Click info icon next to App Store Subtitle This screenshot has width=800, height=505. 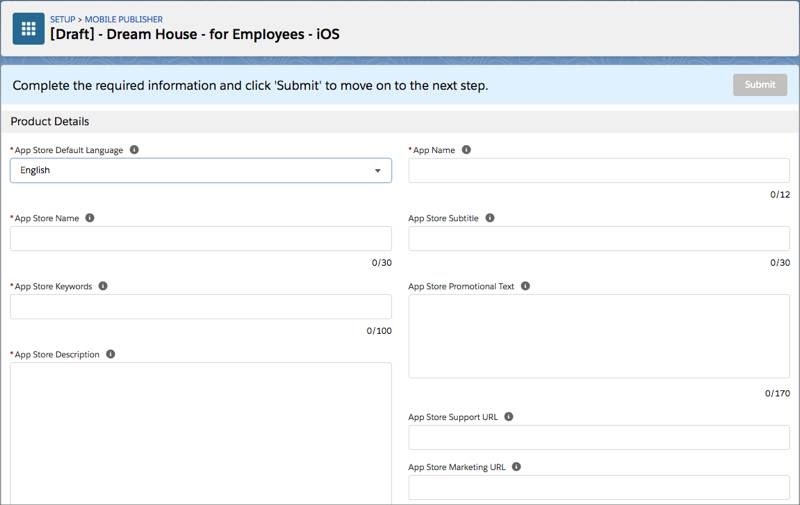[x=490, y=218]
